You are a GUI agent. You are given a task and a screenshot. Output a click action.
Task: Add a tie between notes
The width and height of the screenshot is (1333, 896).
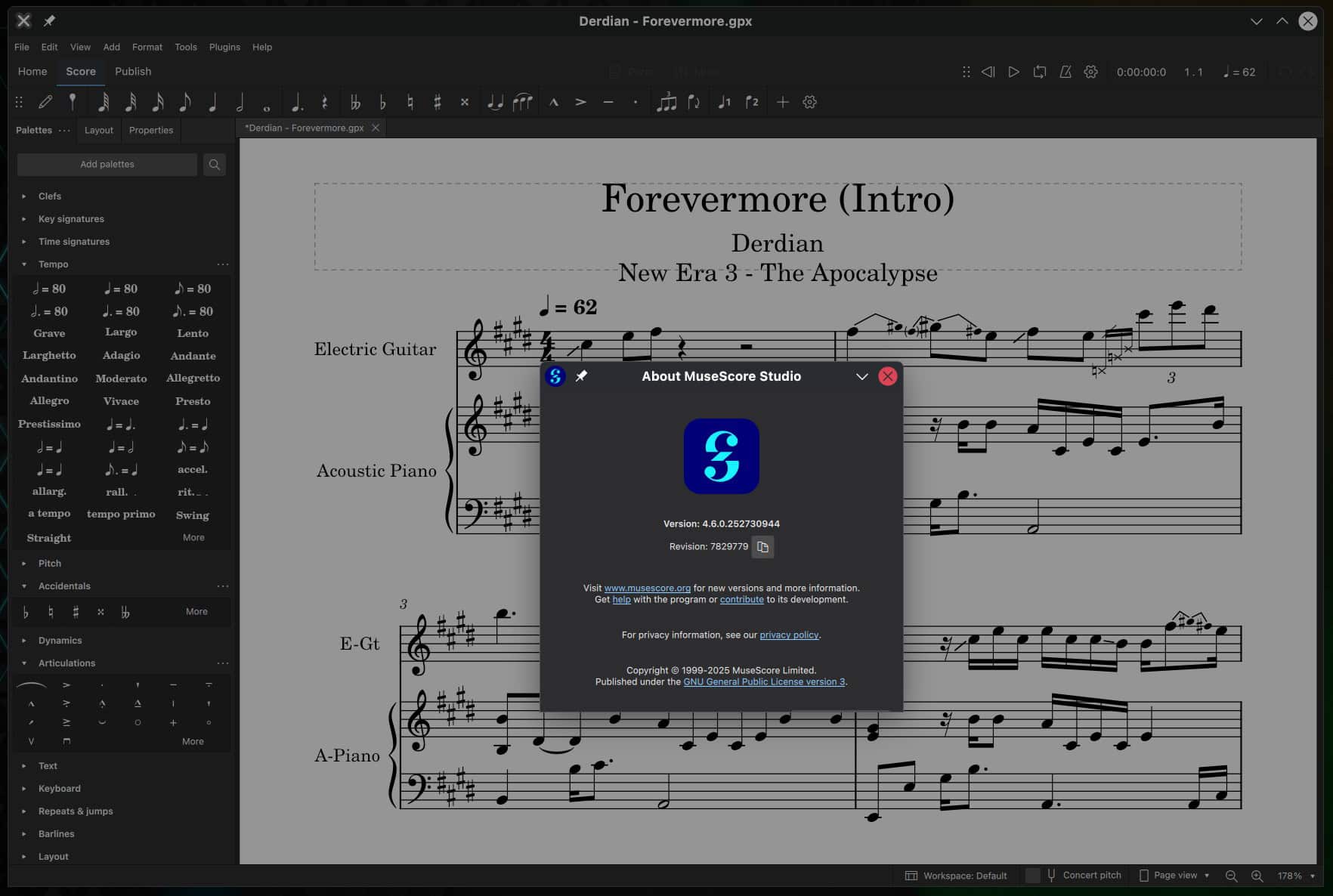point(495,102)
